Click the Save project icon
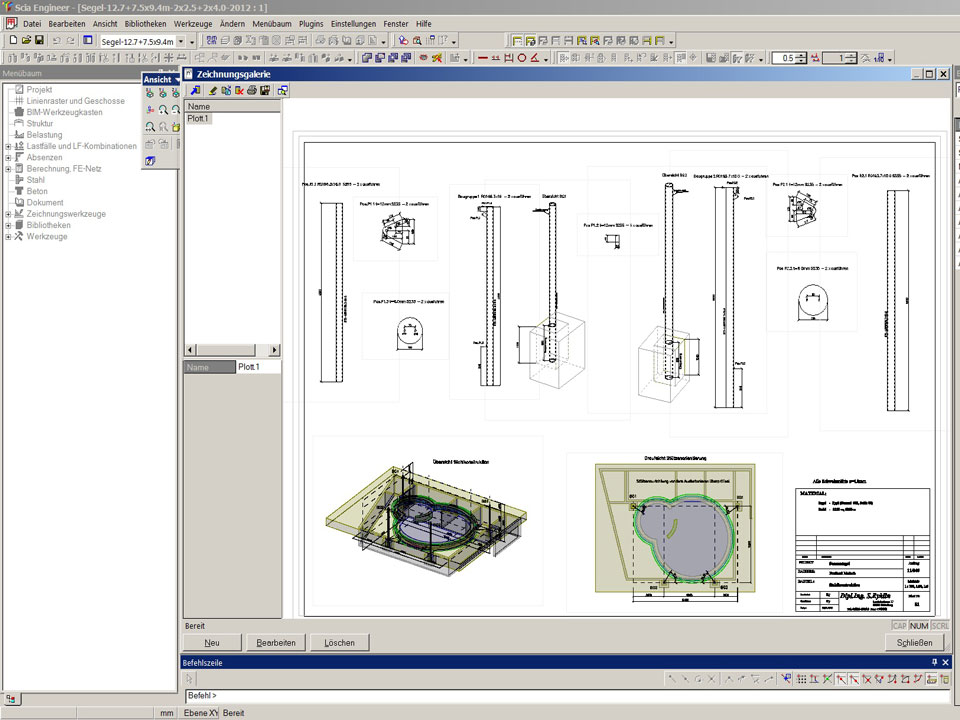 point(39,41)
